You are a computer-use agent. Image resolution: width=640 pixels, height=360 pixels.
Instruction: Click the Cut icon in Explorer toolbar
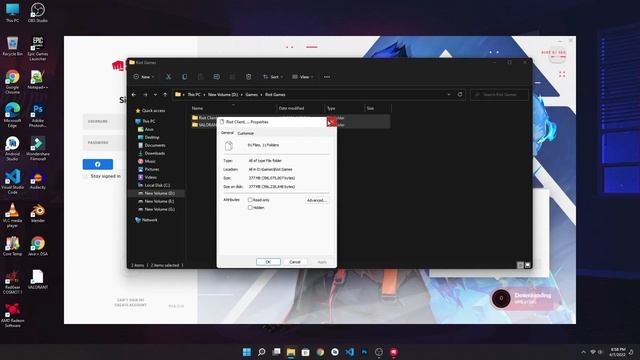click(x=168, y=77)
